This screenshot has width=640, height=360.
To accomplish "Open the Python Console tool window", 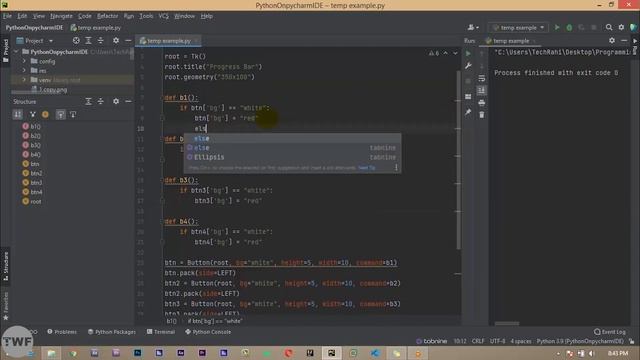I will click(x=208, y=332).
